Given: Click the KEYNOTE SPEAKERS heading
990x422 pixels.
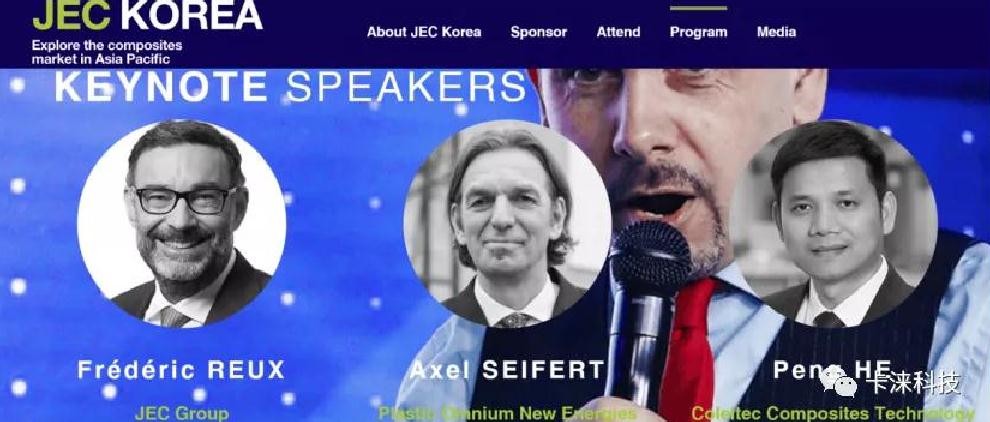Looking at the screenshot, I should tap(290, 87).
